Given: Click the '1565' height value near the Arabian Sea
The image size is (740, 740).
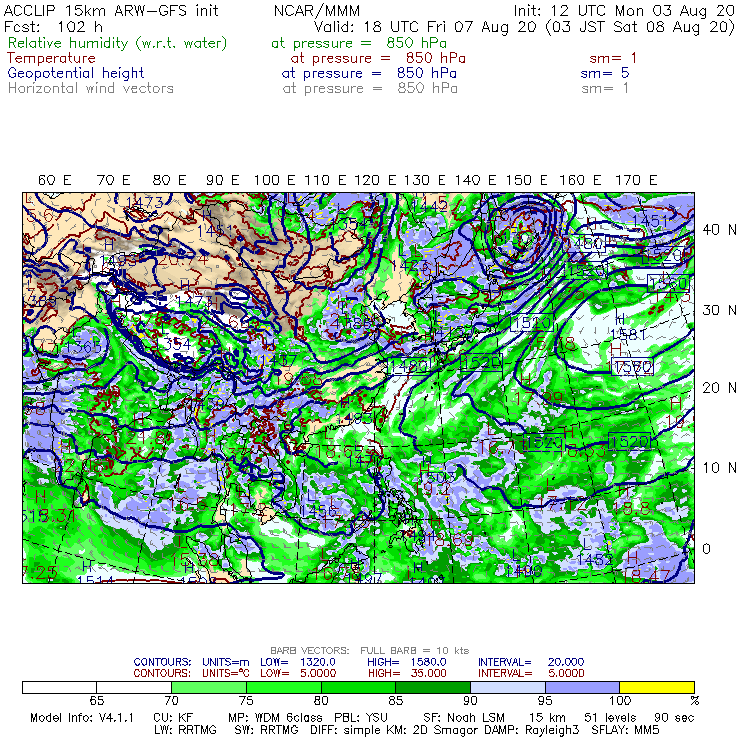Looking at the screenshot, I should click(83, 347).
